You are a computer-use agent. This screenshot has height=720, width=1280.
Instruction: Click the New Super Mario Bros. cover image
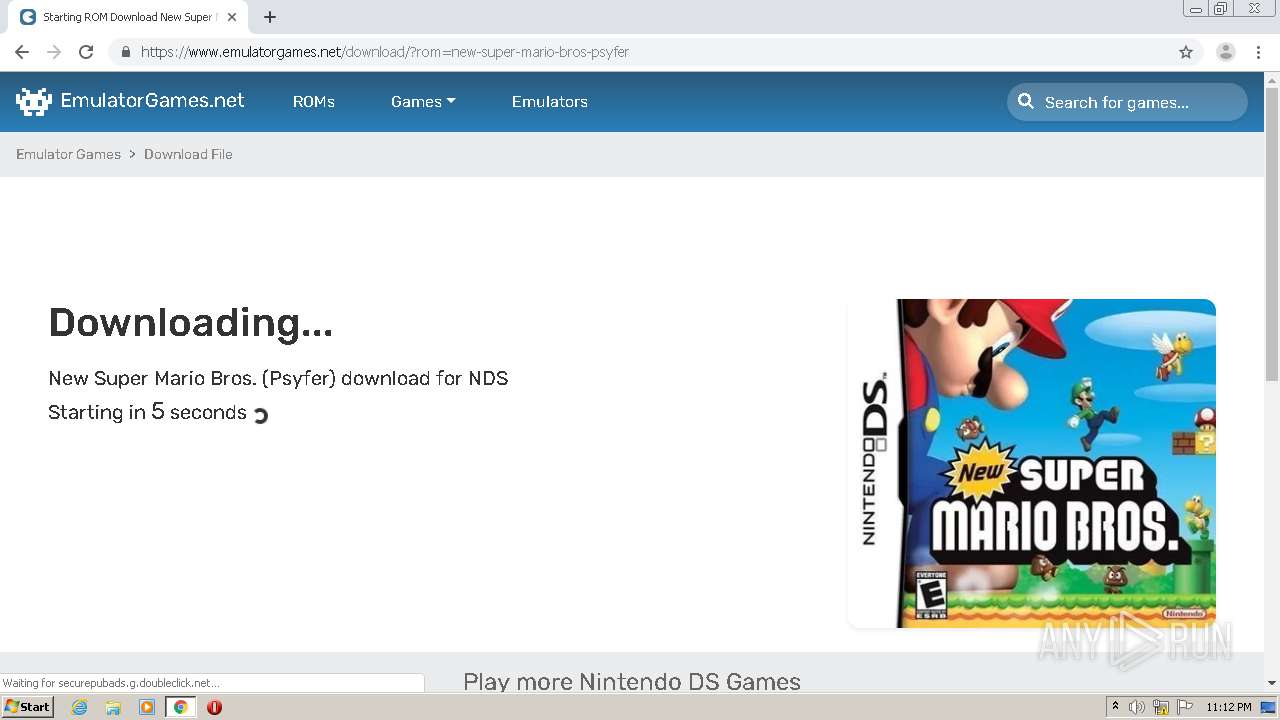1032,463
